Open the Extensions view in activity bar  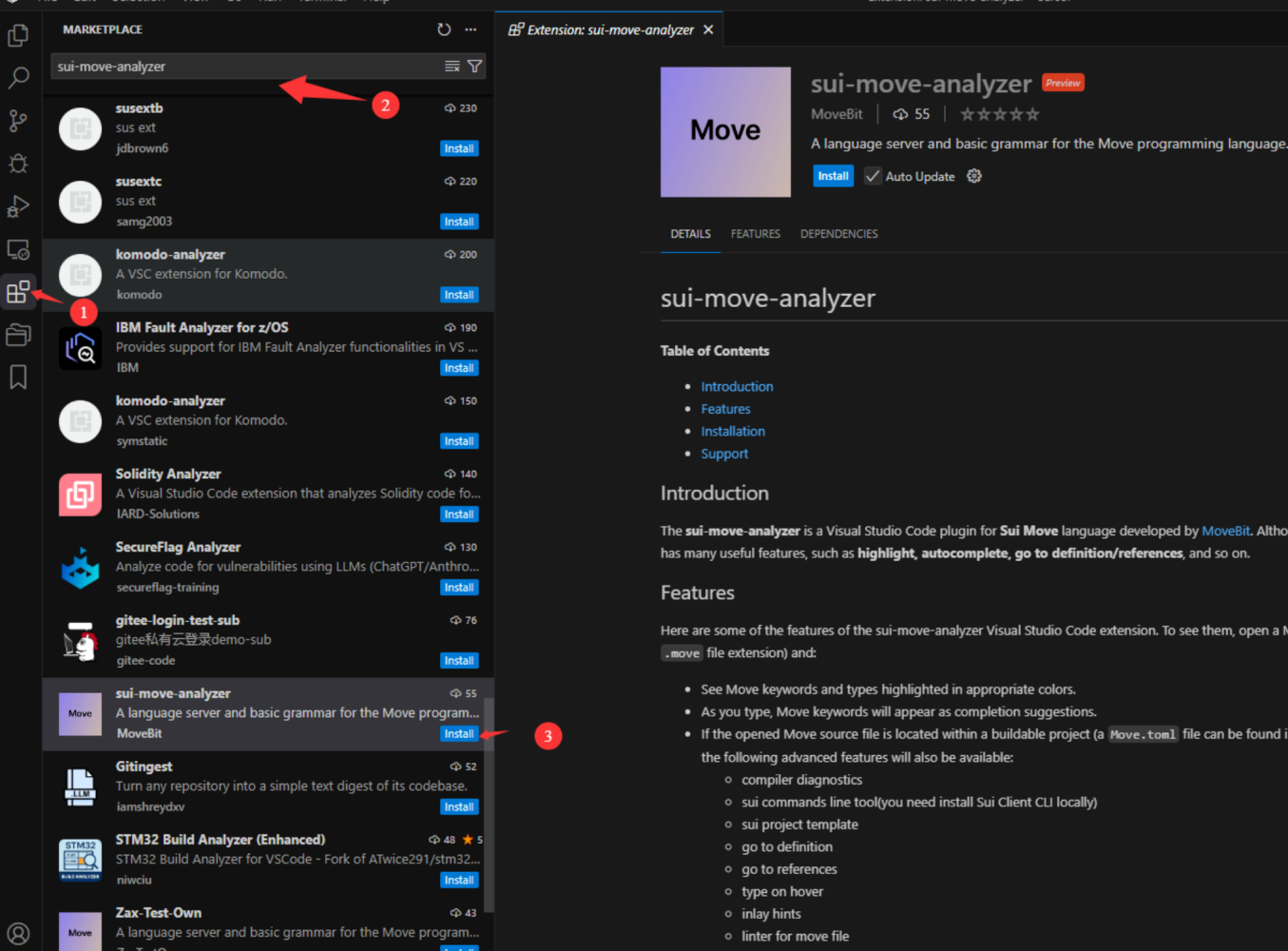pos(18,291)
